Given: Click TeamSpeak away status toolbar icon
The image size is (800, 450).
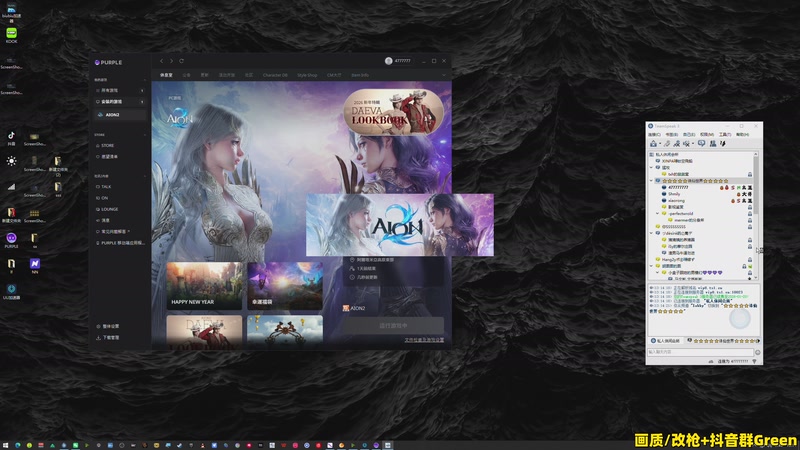Looking at the screenshot, I should point(677,144).
